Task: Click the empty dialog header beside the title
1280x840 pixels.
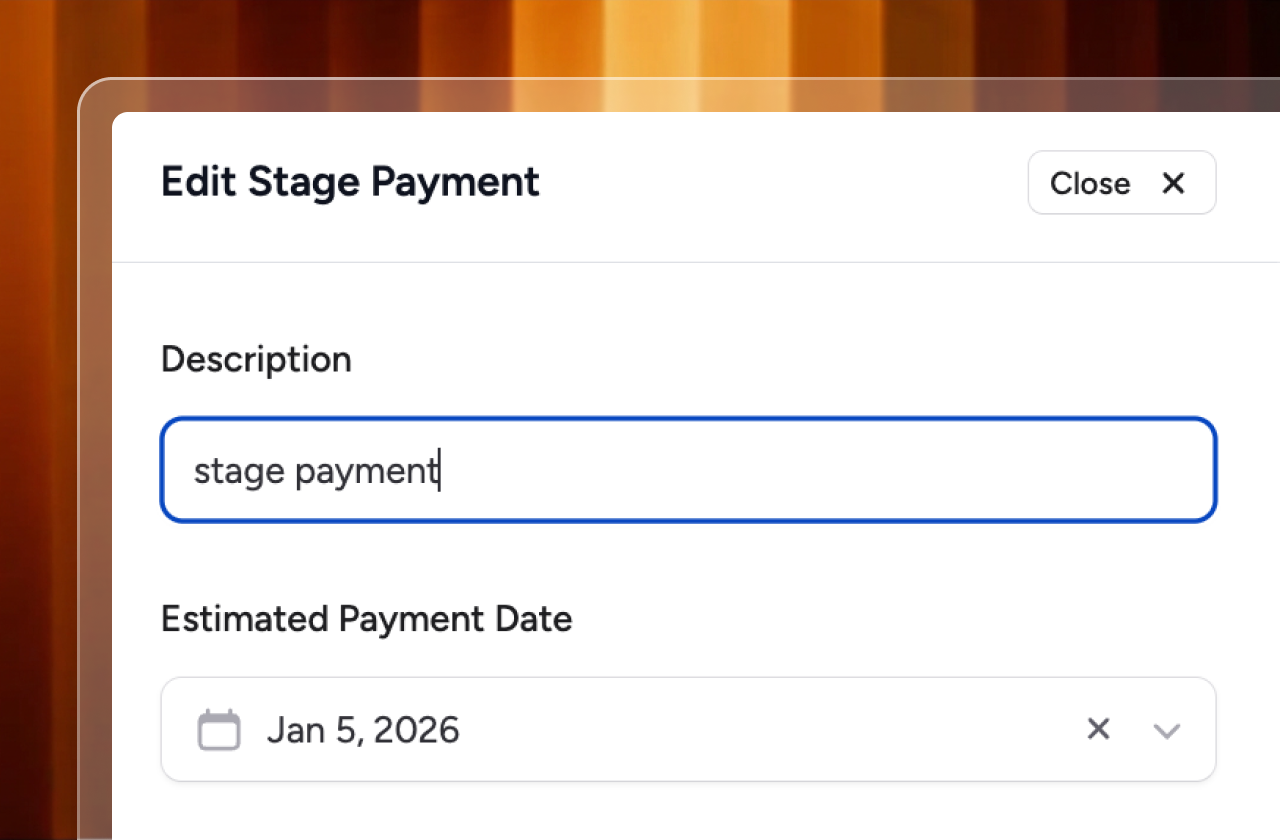Action: click(780, 185)
